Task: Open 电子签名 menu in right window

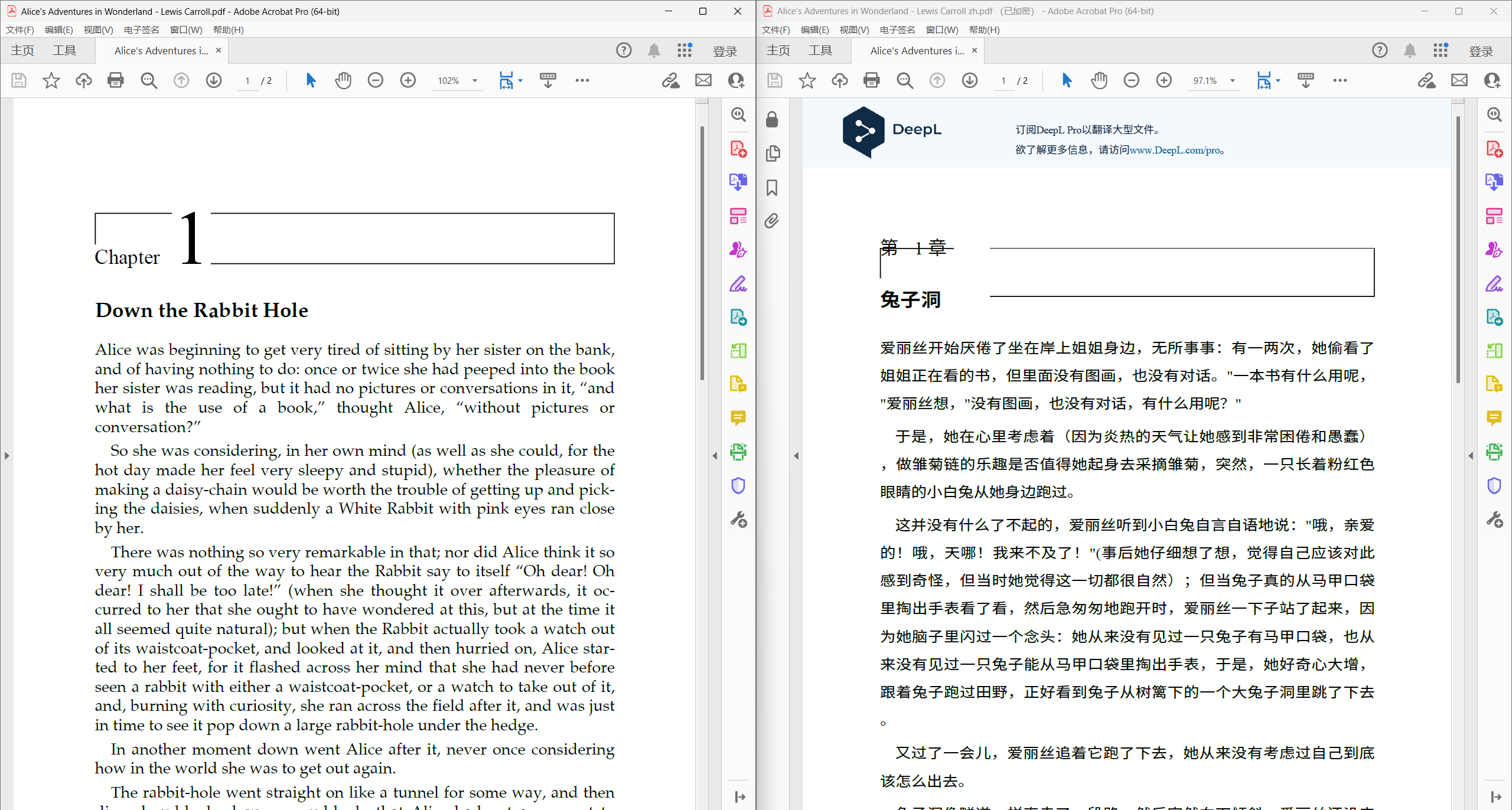Action: point(897,30)
